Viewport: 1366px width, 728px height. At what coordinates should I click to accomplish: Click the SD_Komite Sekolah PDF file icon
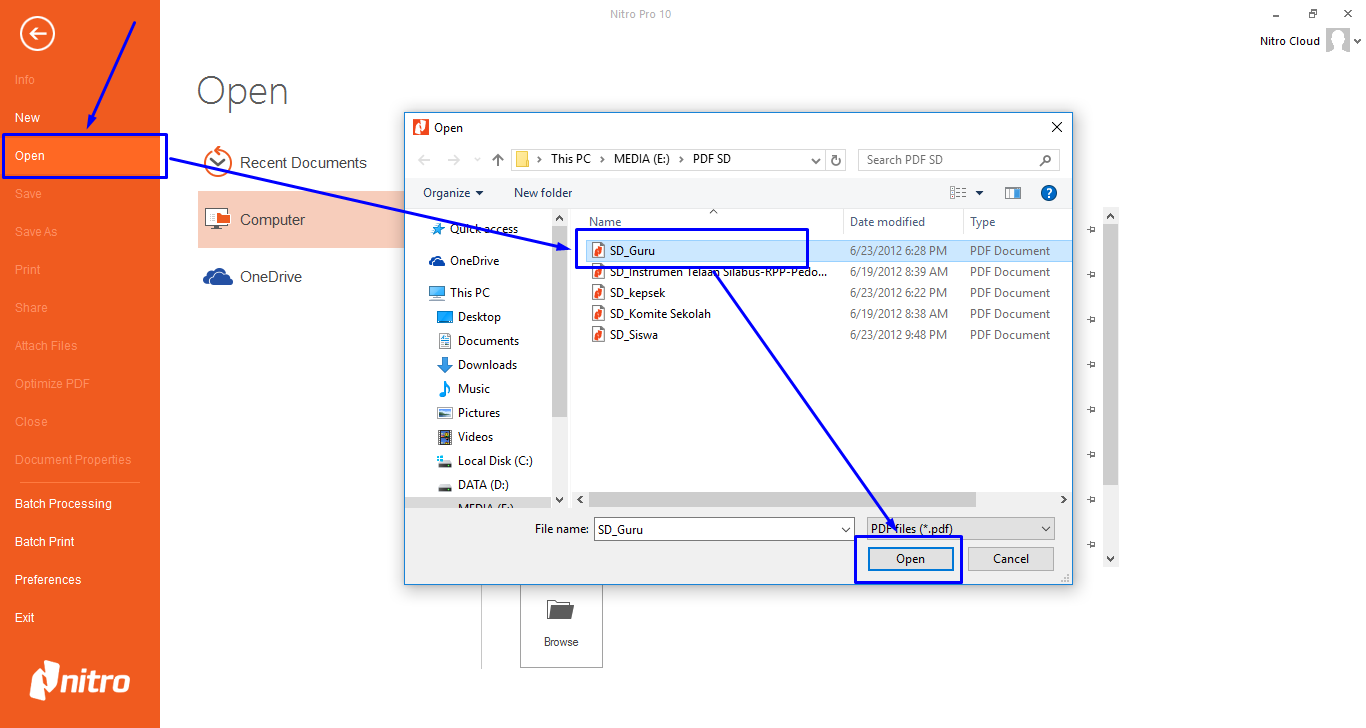point(598,314)
